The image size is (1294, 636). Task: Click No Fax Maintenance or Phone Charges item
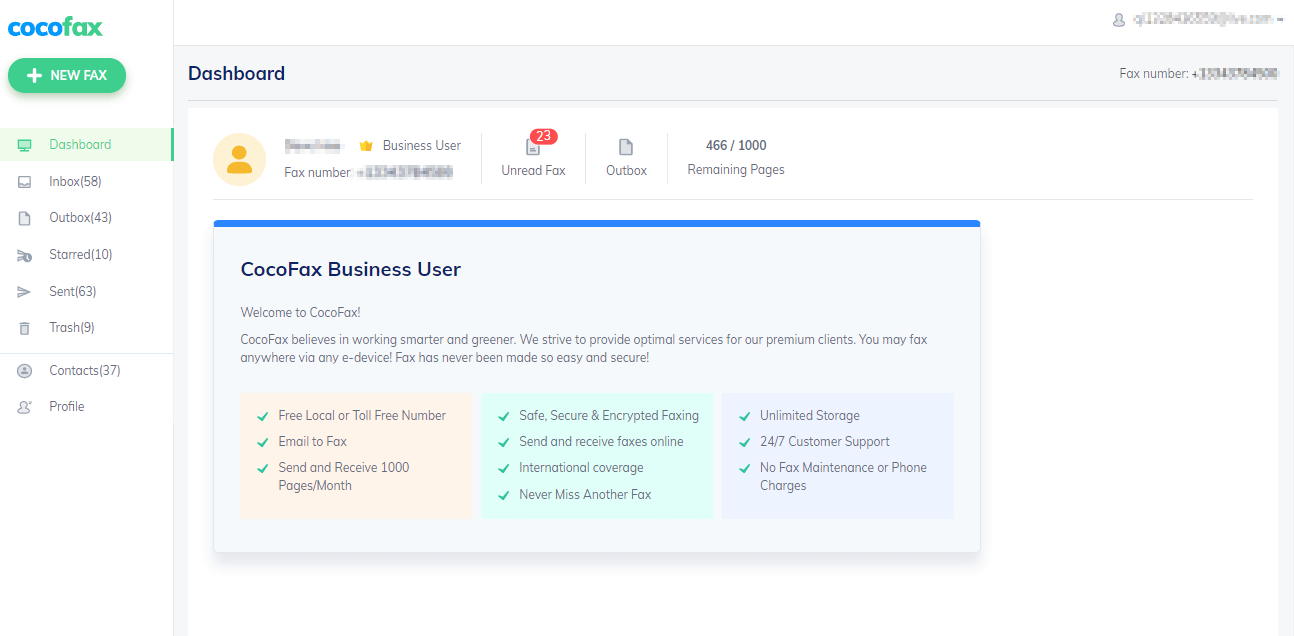843,477
